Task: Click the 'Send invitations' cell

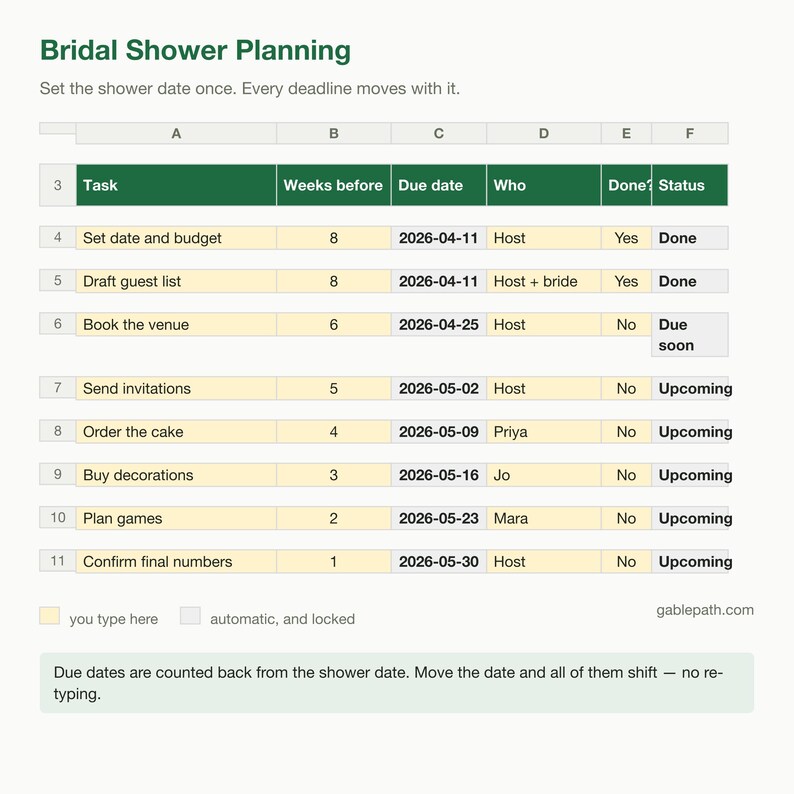Action: [176, 388]
